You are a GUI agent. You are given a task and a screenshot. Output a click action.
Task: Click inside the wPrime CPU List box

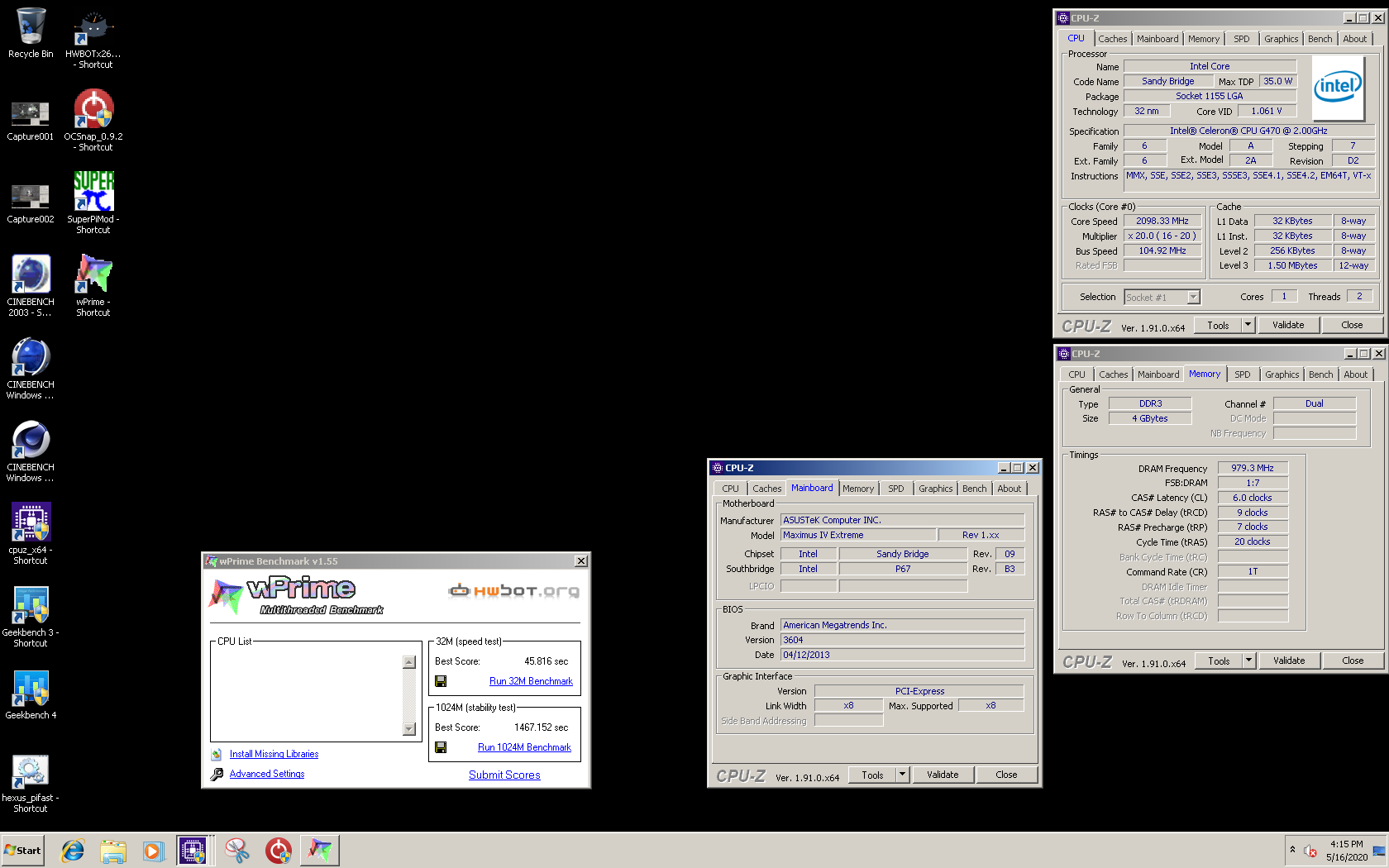(x=307, y=694)
